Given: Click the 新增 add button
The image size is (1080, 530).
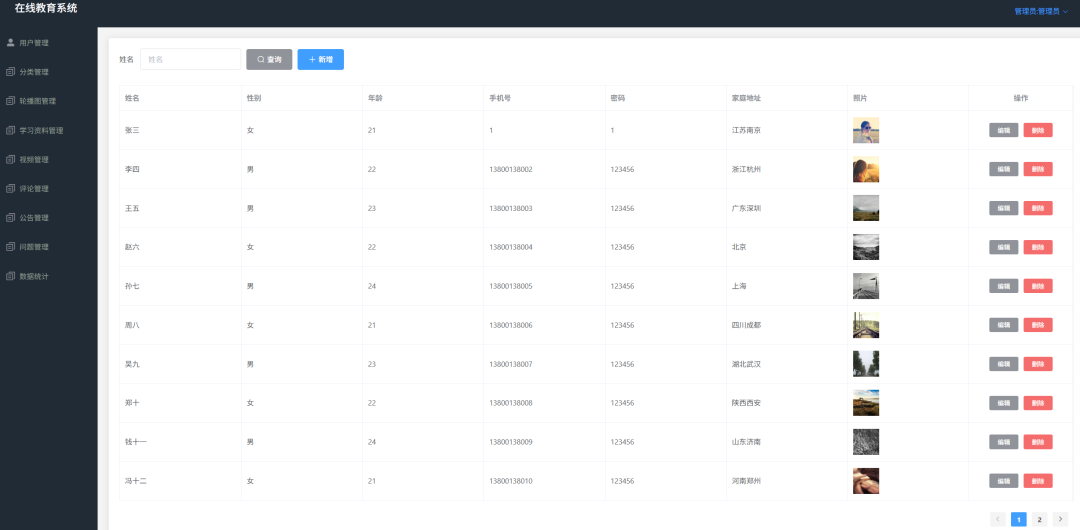Looking at the screenshot, I should pos(320,59).
